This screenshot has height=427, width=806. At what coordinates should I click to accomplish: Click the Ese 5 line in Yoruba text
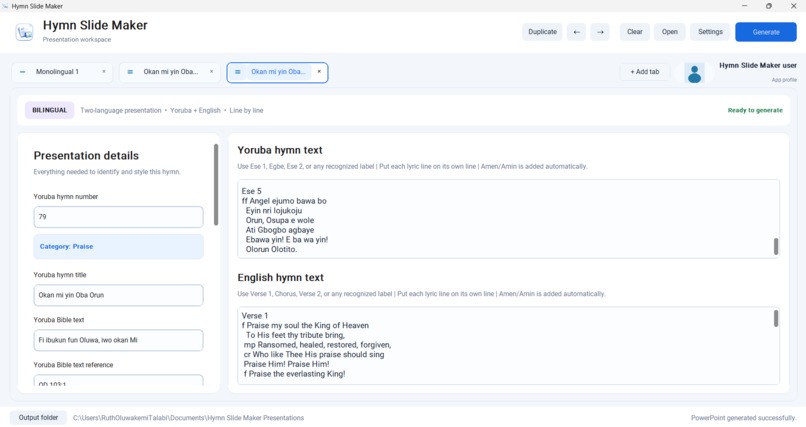tap(251, 191)
